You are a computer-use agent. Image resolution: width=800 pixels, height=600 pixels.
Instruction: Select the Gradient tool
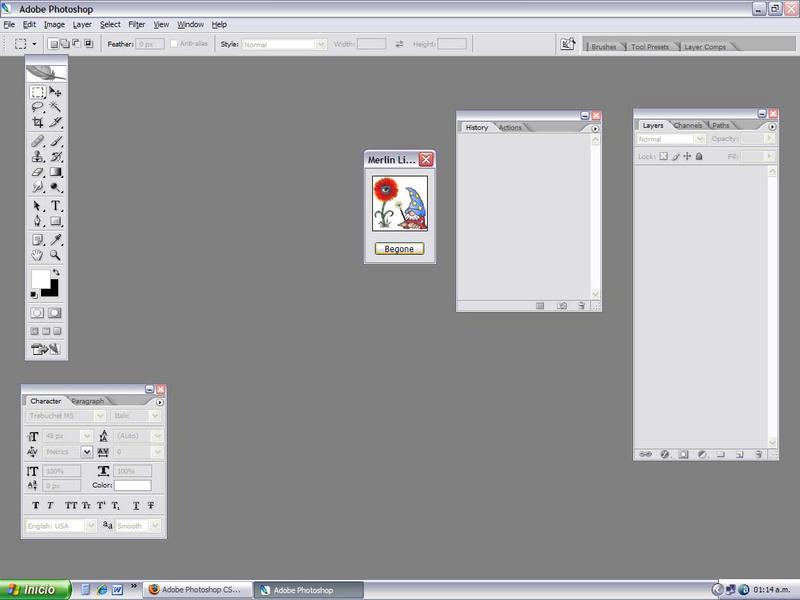[56, 172]
